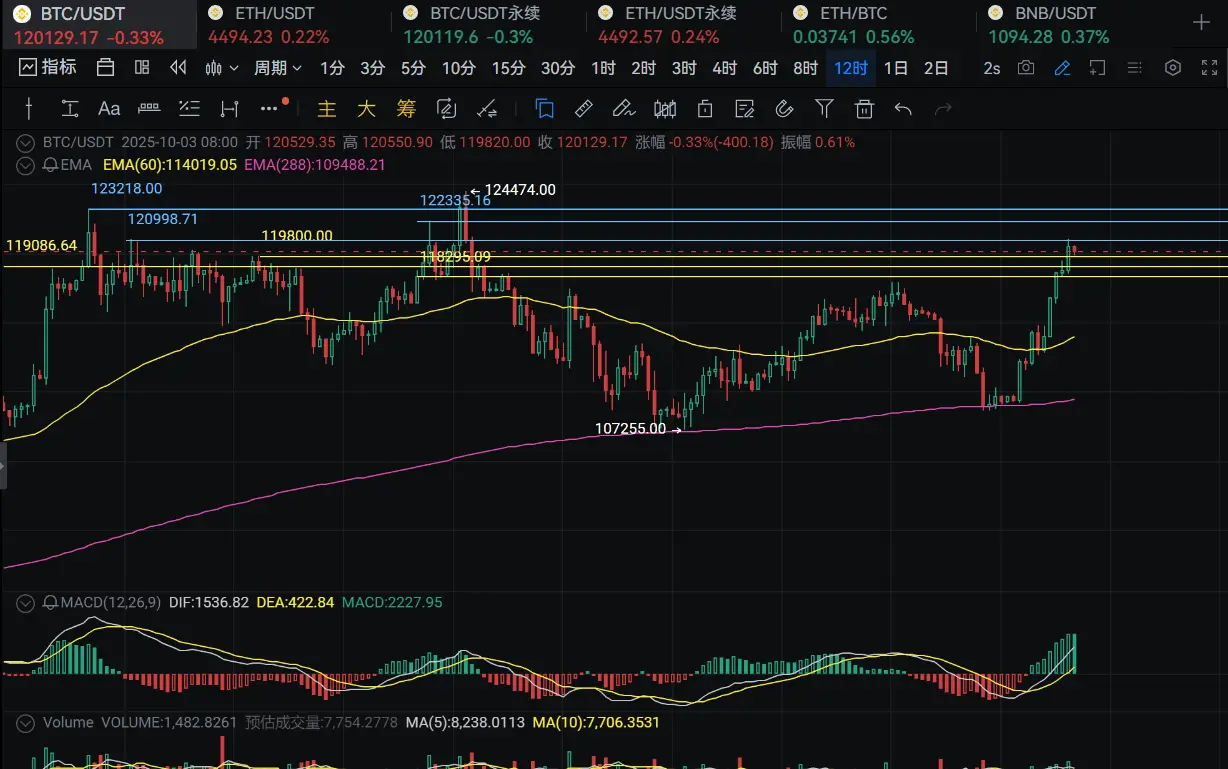Collapse the MACD indicator chevron
The width and height of the screenshot is (1228, 769).
(x=27, y=603)
